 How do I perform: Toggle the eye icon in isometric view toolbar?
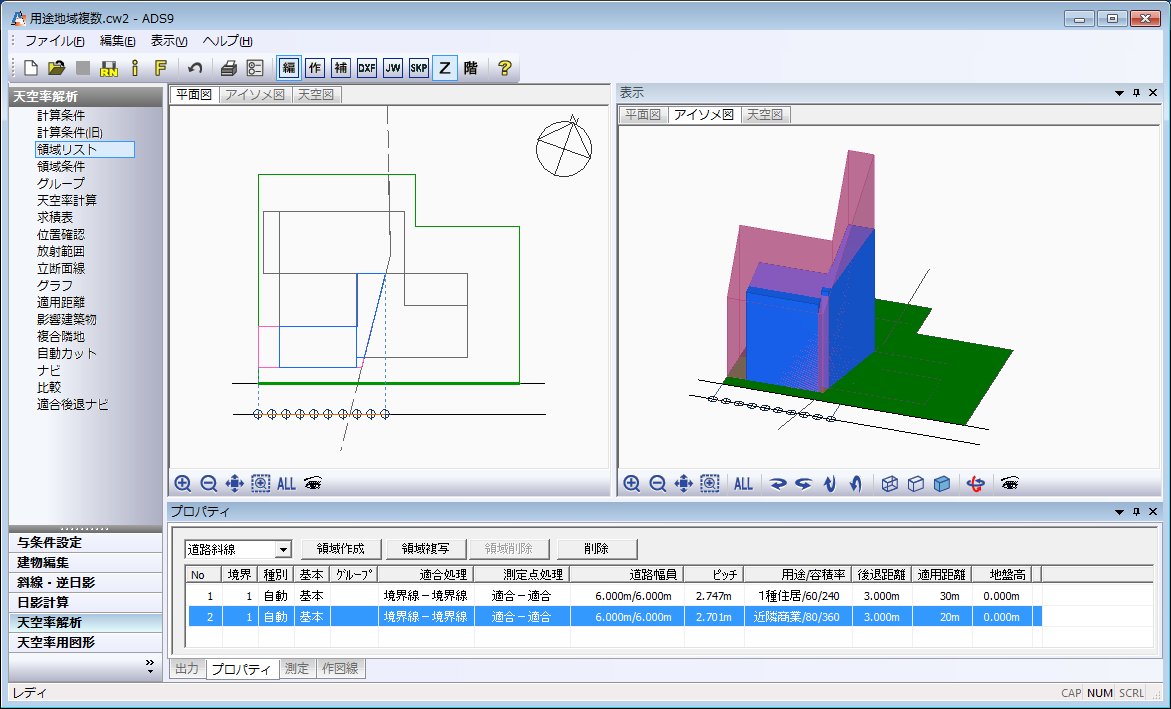click(1010, 483)
